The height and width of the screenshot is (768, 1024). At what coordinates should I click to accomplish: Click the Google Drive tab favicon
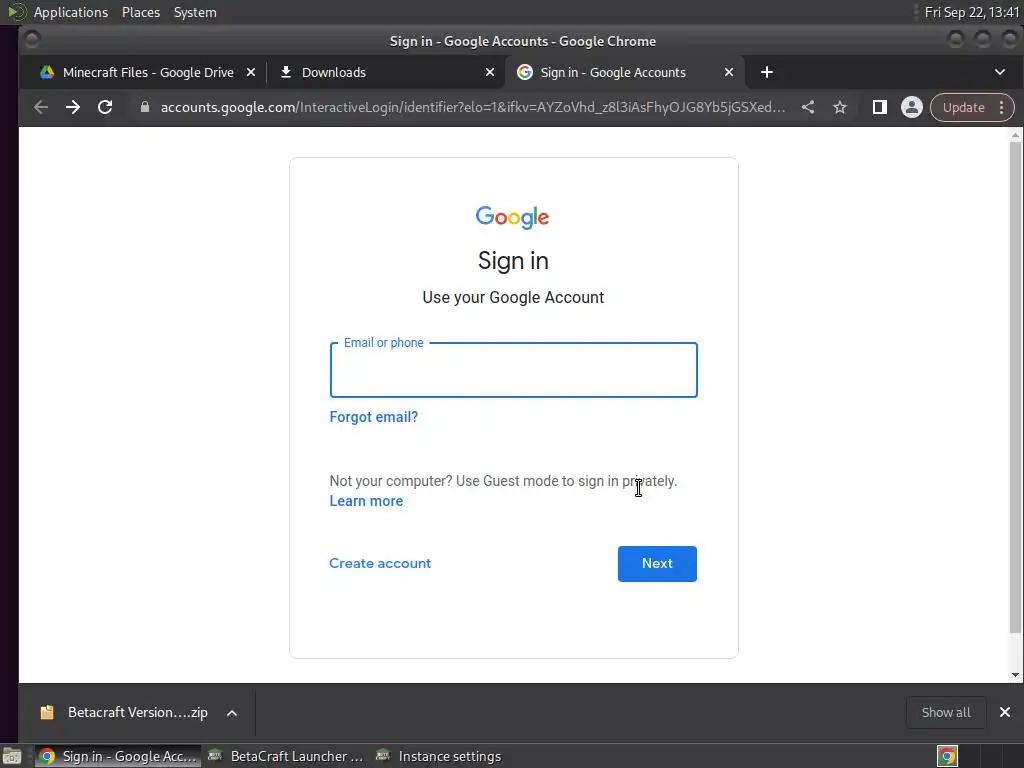47,72
